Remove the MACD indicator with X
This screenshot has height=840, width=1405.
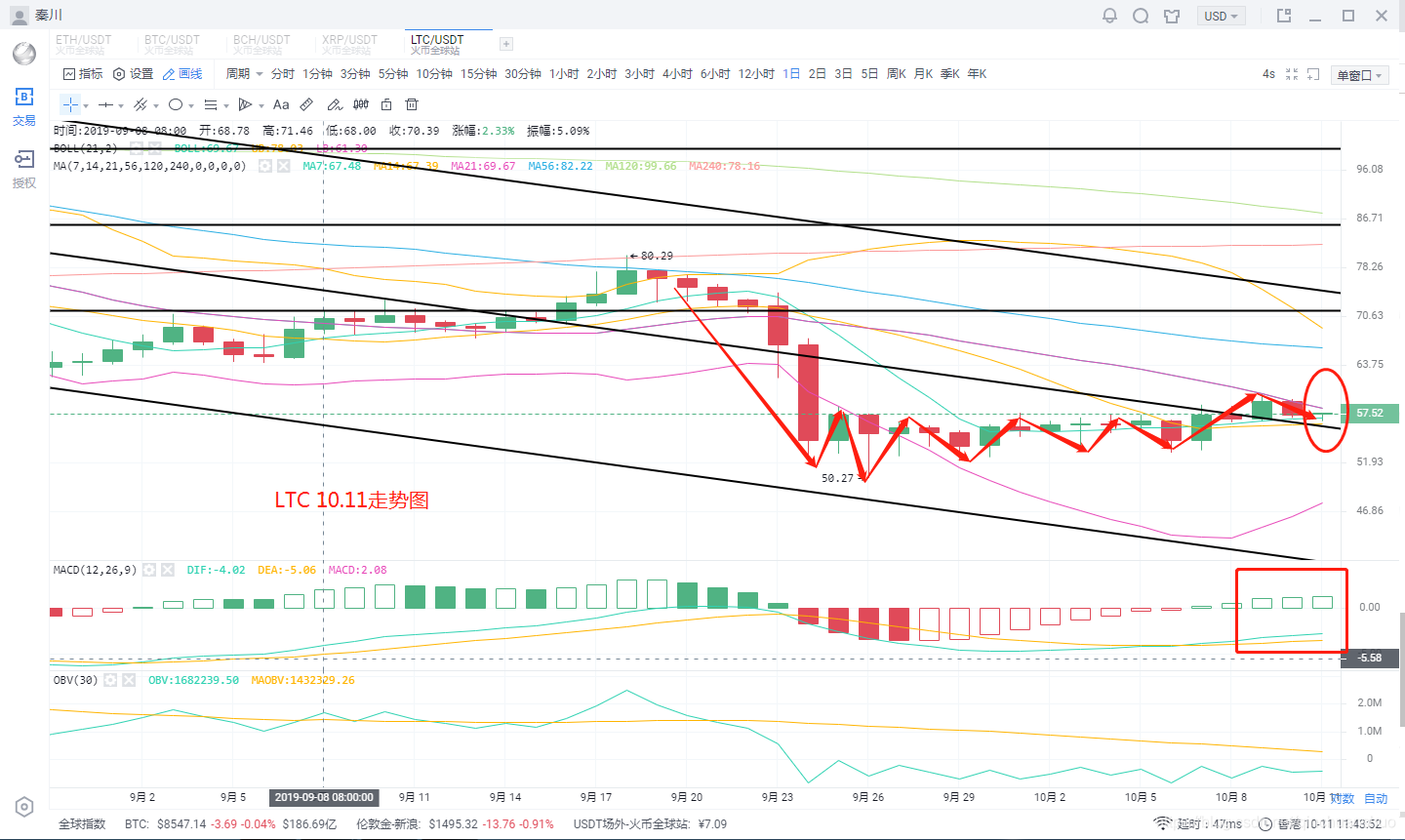click(x=168, y=570)
